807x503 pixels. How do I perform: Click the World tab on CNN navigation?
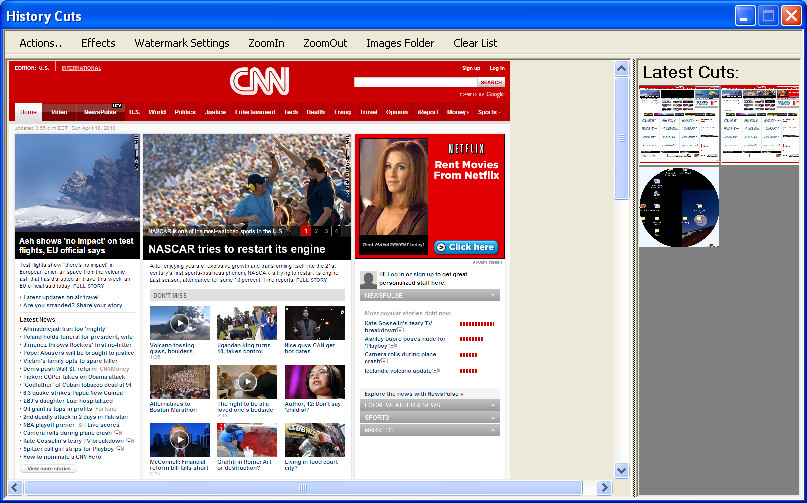point(157,112)
